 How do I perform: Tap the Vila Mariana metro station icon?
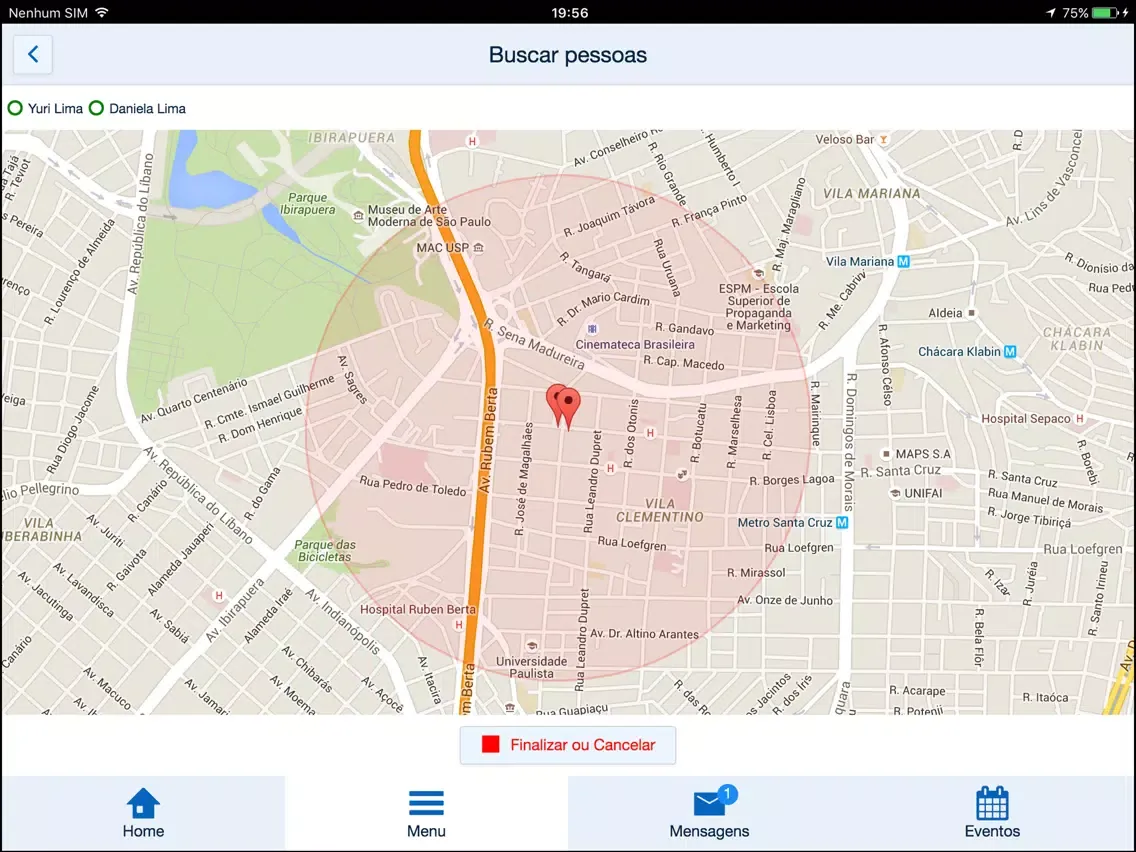point(903,262)
